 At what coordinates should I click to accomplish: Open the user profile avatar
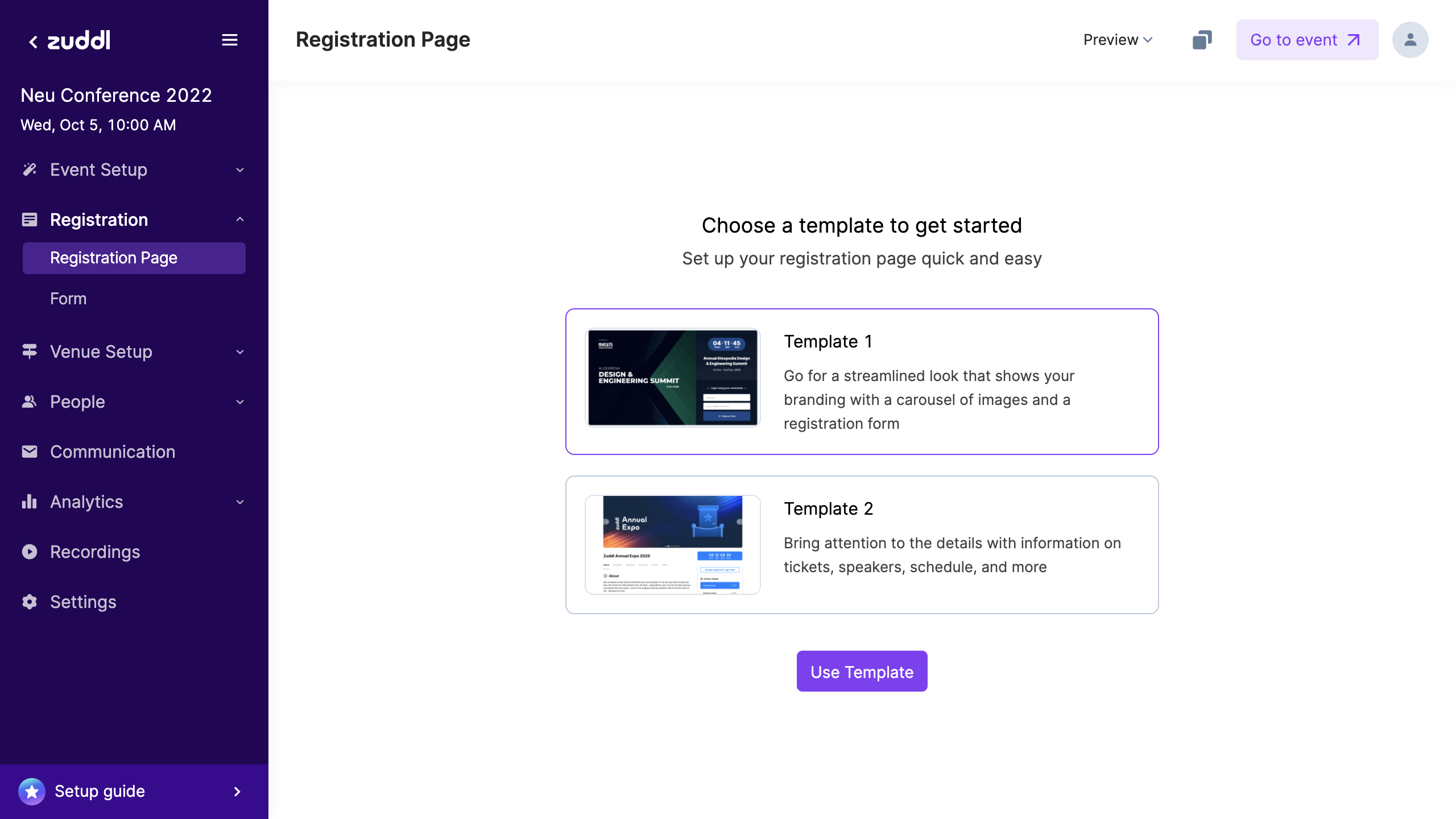pos(1410,40)
